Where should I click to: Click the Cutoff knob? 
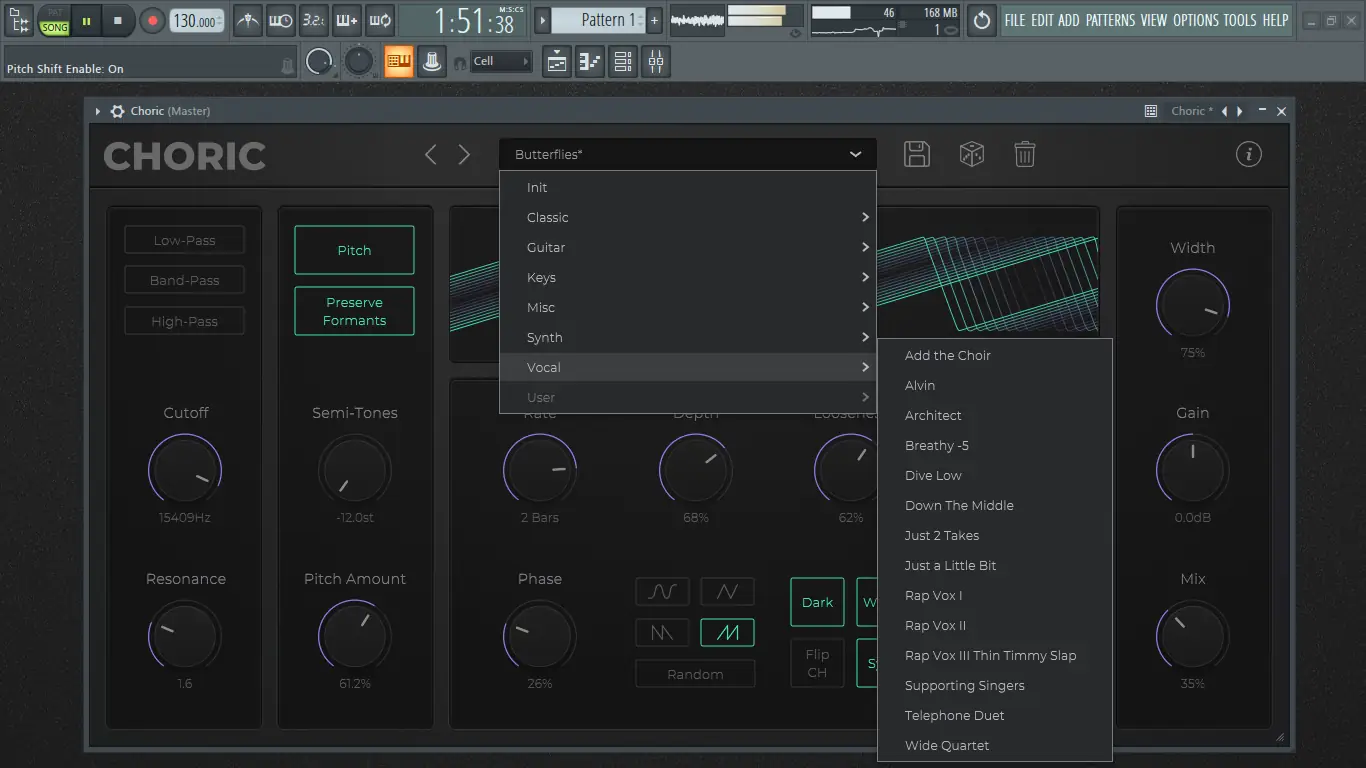pyautogui.click(x=185, y=470)
